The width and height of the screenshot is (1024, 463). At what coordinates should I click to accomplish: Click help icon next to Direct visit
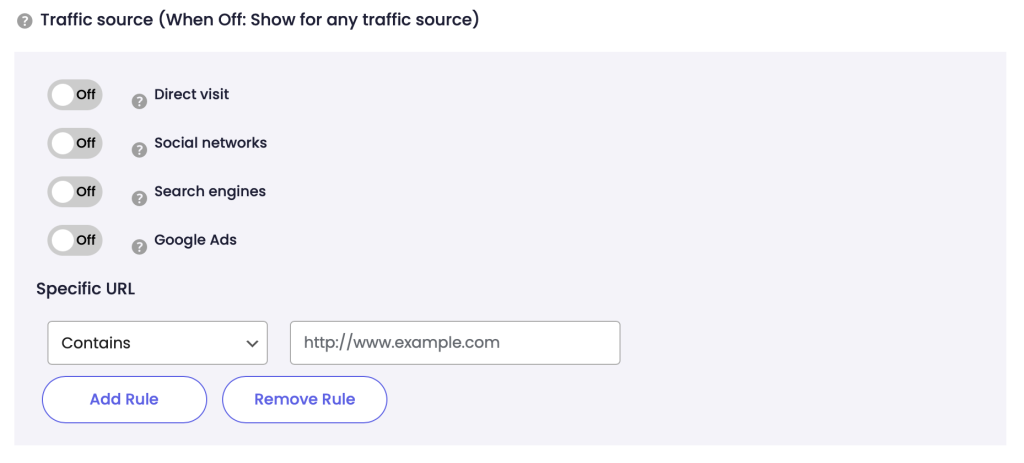pos(140,101)
